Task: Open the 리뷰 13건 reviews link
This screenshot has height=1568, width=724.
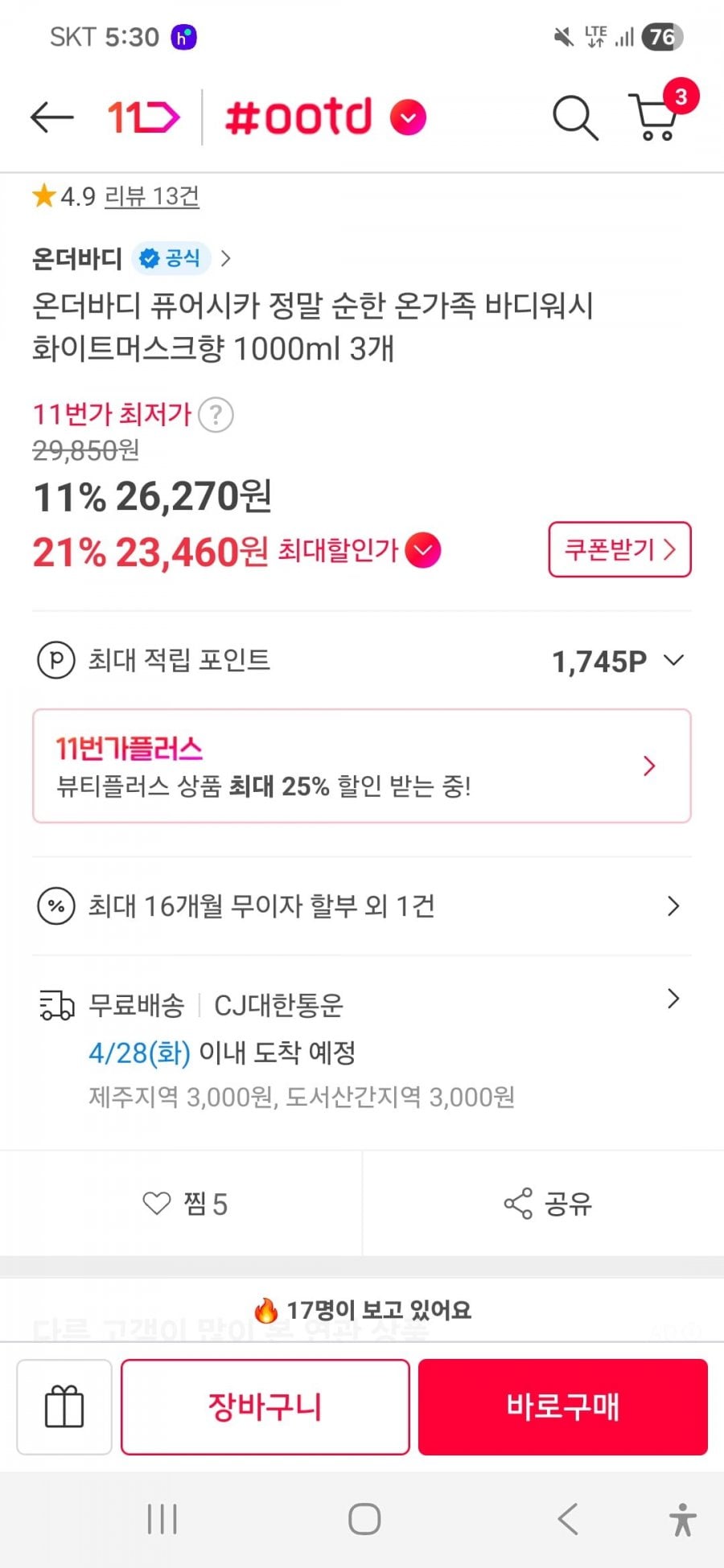Action: coord(151,196)
